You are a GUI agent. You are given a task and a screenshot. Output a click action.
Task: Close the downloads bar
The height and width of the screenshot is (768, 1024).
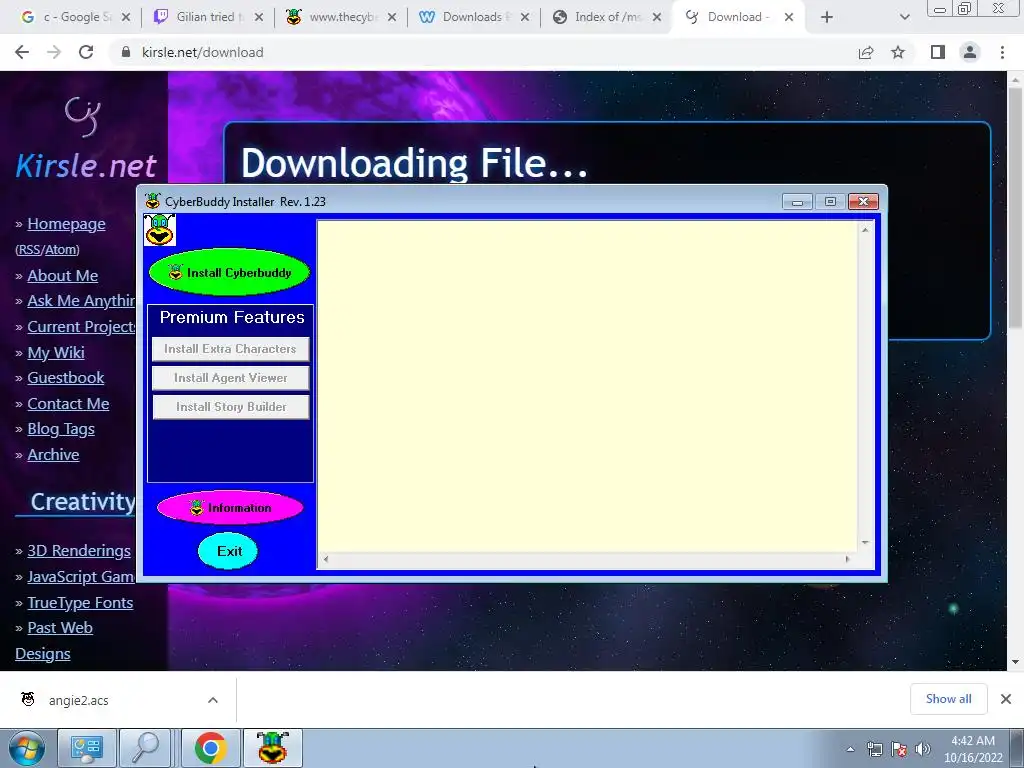tap(1006, 699)
